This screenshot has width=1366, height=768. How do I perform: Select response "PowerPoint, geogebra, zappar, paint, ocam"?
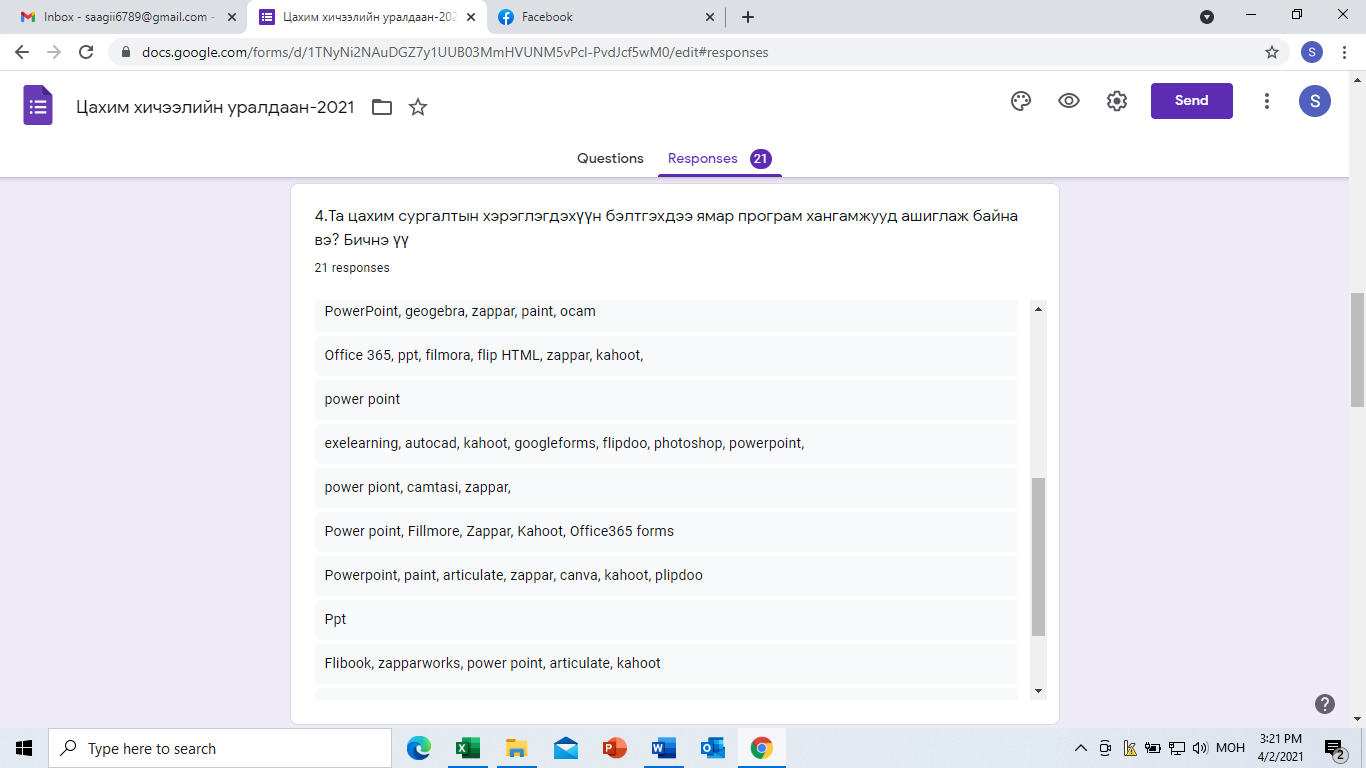(666, 314)
